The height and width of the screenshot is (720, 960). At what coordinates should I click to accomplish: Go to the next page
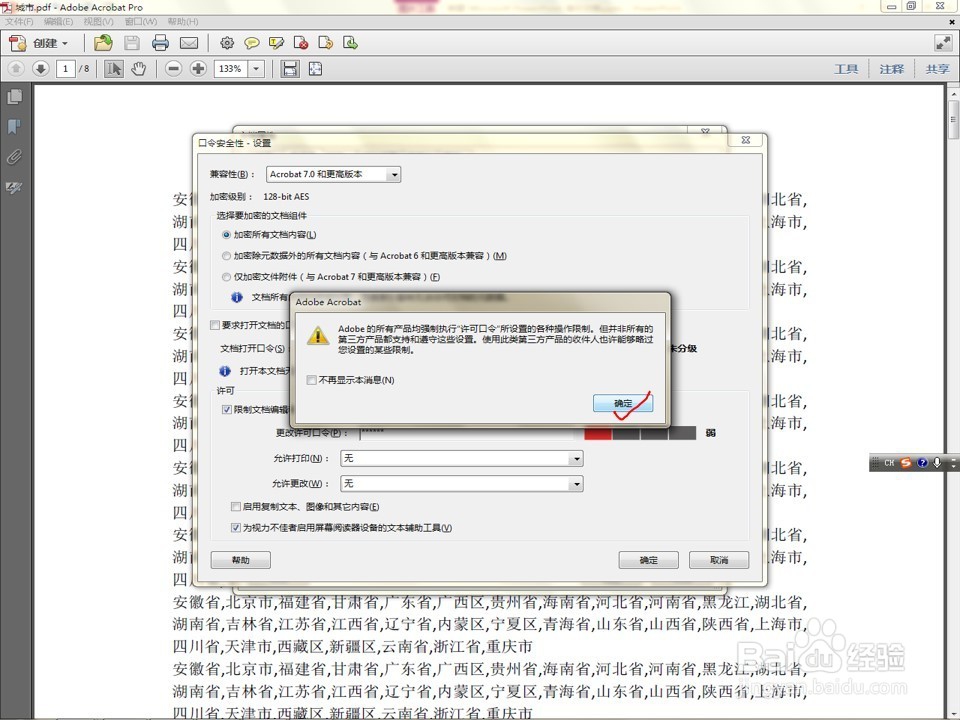[x=40, y=69]
